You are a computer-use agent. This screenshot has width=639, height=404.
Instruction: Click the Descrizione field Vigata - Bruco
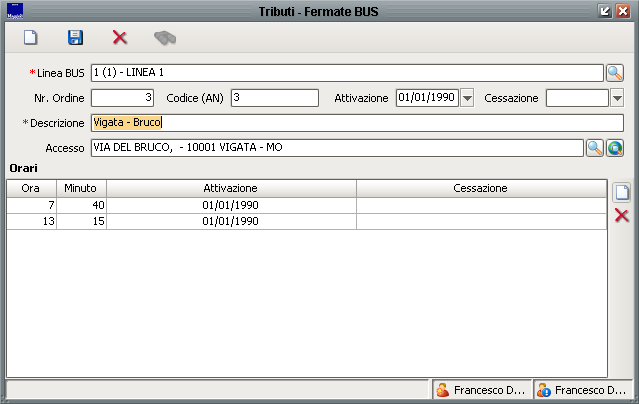pos(357,123)
